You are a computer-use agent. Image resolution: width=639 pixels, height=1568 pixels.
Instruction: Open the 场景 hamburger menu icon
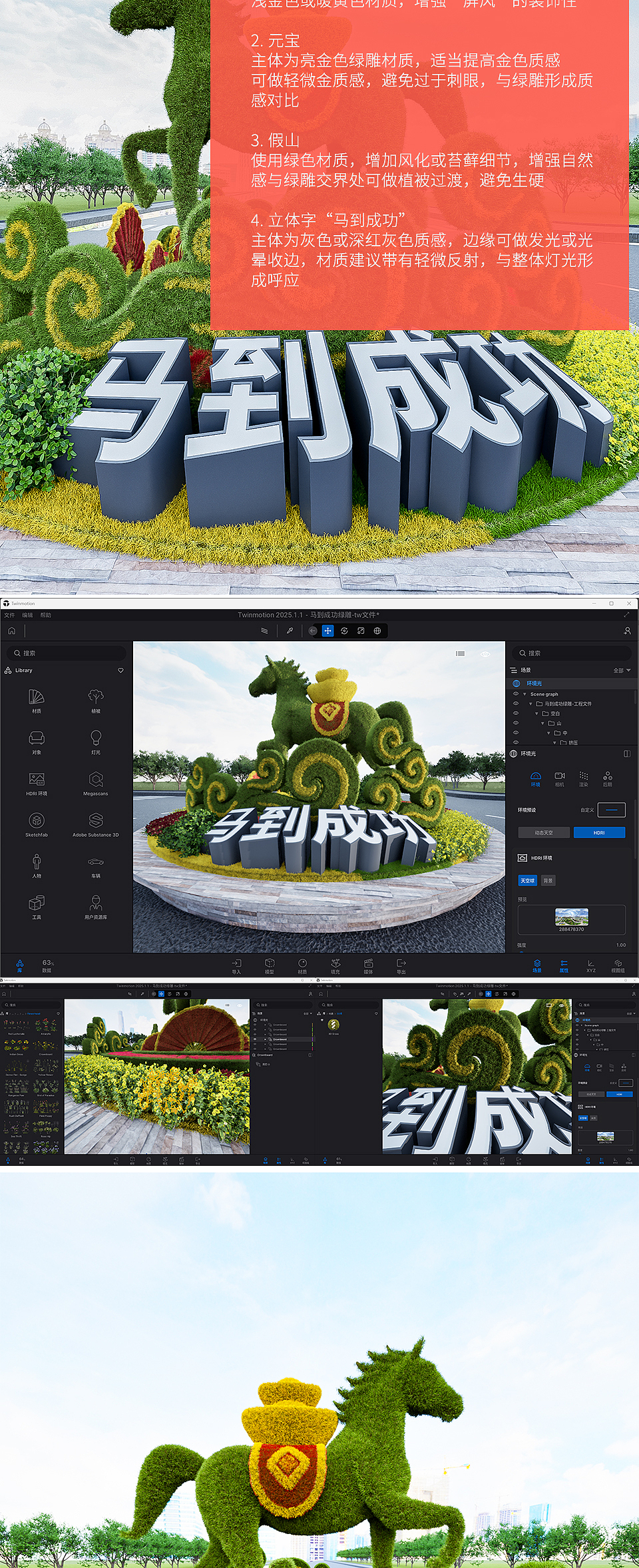coord(514,670)
